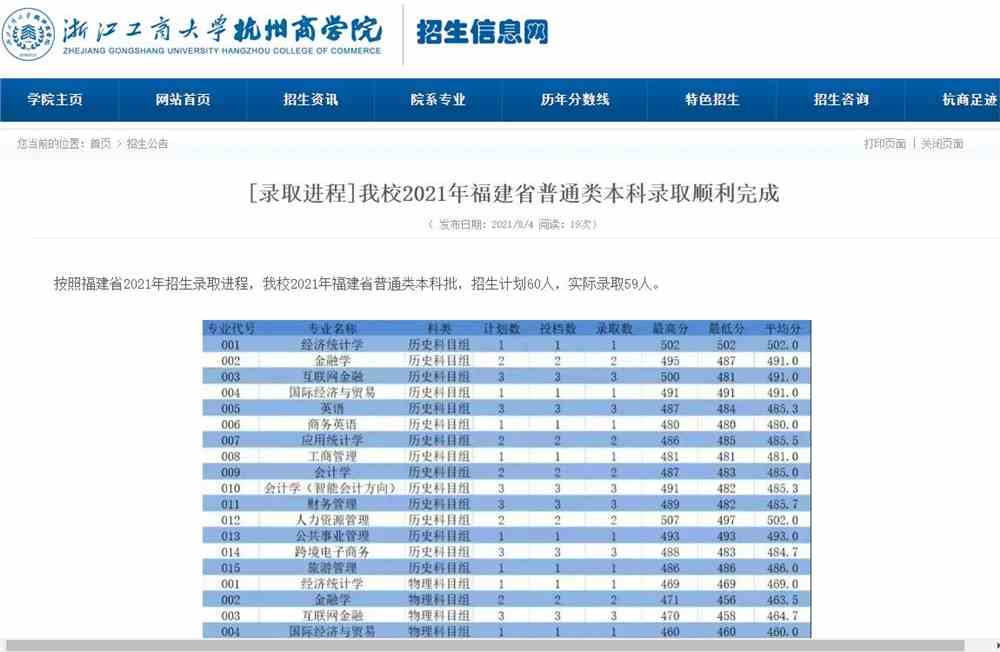
Task: Click the 507 highest score value
Action: (x=670, y=520)
